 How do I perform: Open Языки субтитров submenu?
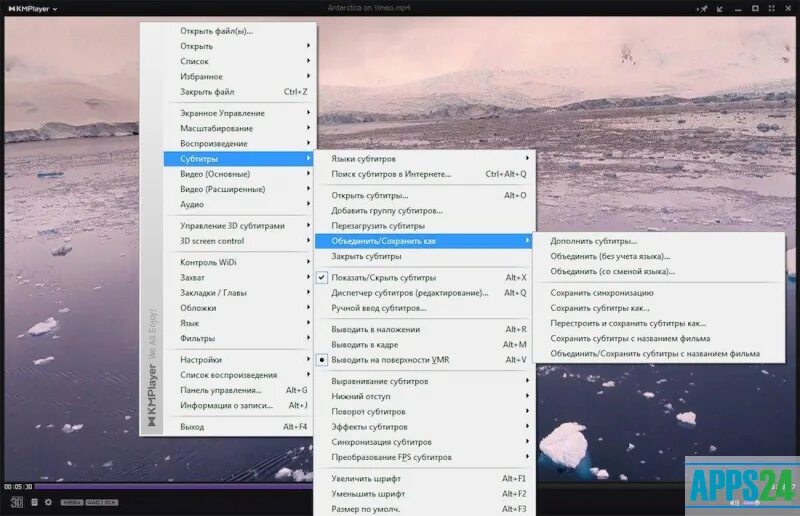pos(426,159)
